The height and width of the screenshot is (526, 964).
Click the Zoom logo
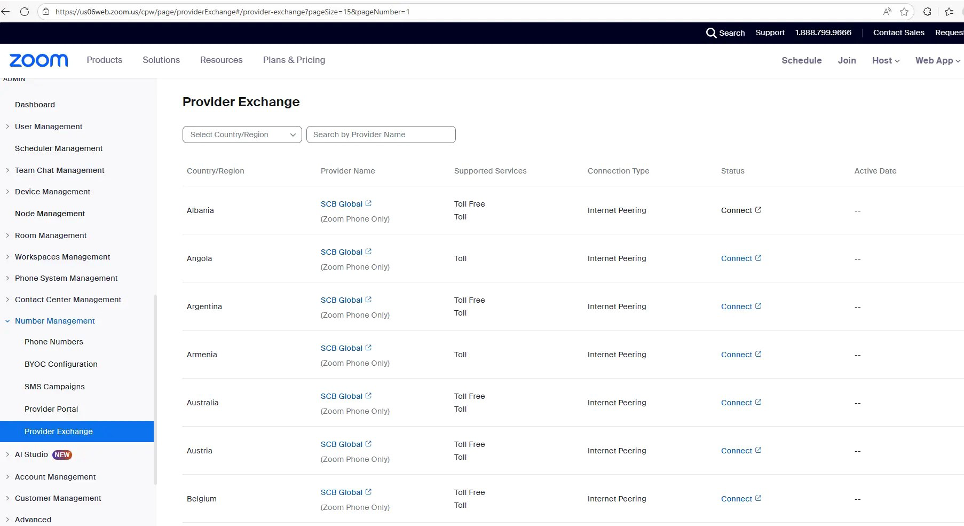click(x=39, y=60)
